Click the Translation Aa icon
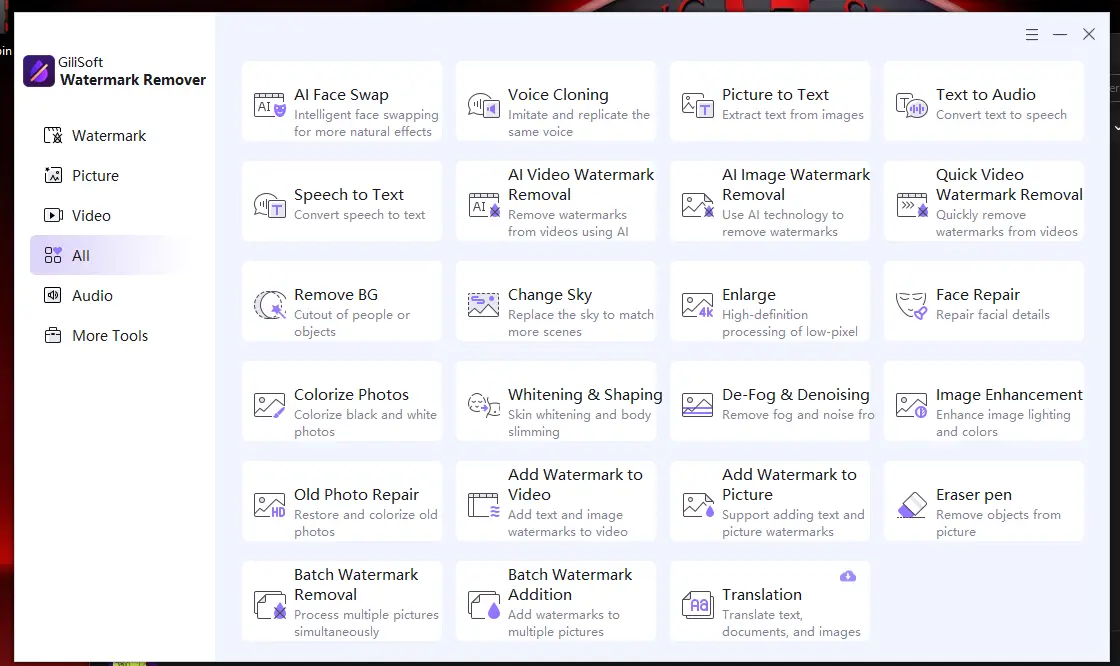The width and height of the screenshot is (1120, 666). (698, 605)
